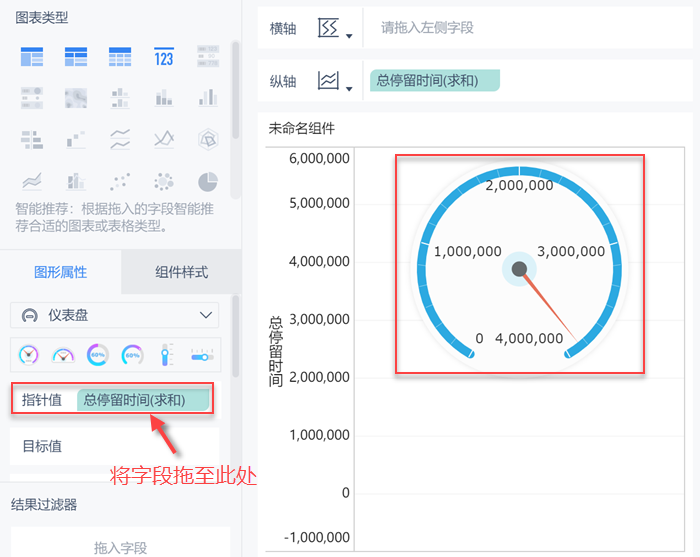This screenshot has width=700, height=557.
Task: Click the graphic properties panel scrollbar
Action: (235, 336)
